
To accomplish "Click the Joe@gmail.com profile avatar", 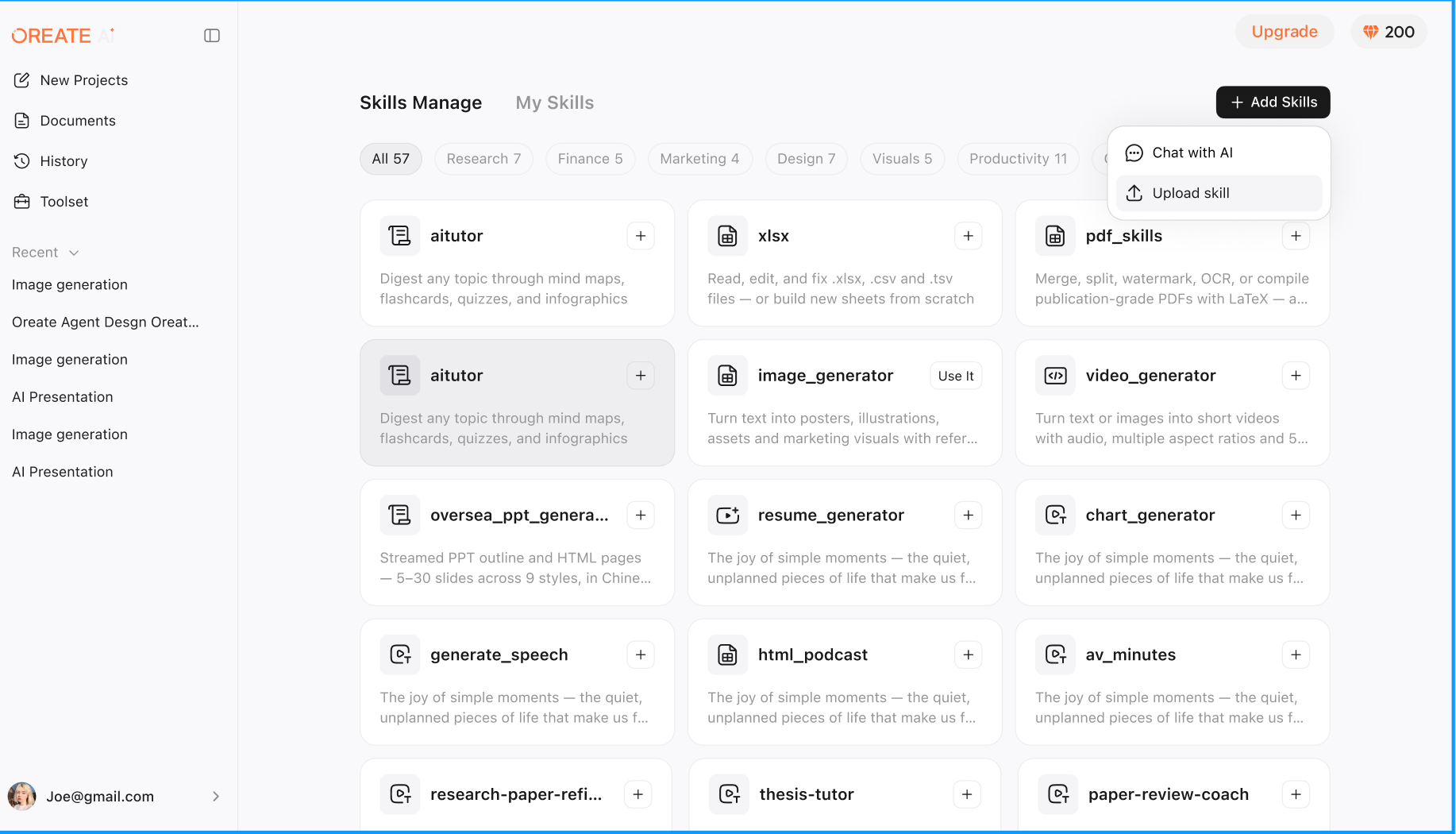I will click(x=22, y=796).
